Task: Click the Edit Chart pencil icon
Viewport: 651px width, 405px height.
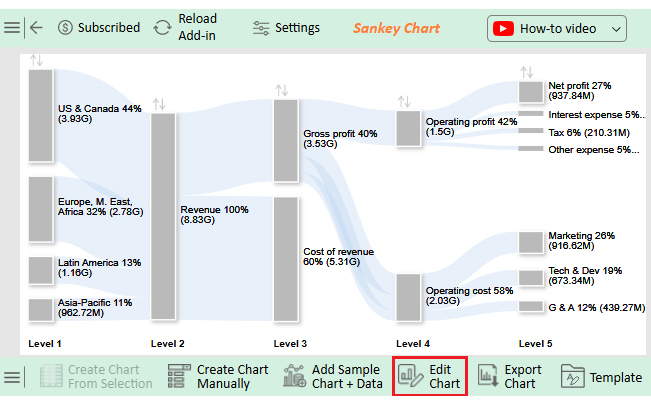Action: tap(410, 376)
